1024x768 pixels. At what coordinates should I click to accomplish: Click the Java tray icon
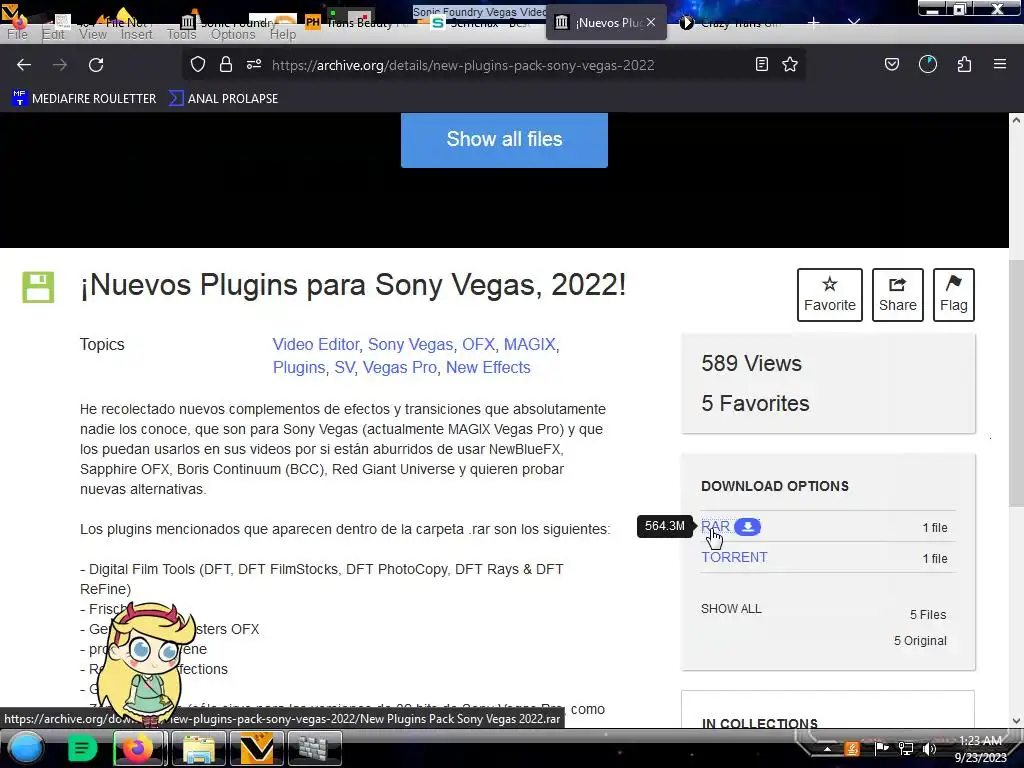(852, 748)
